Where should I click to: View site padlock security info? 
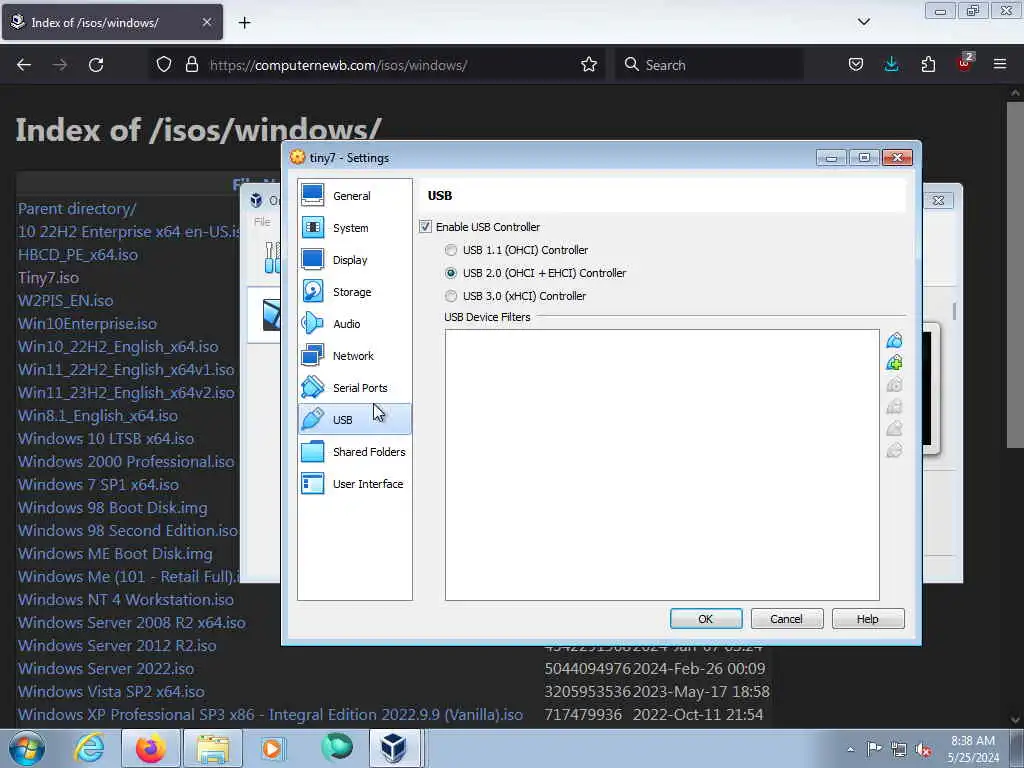coord(191,65)
